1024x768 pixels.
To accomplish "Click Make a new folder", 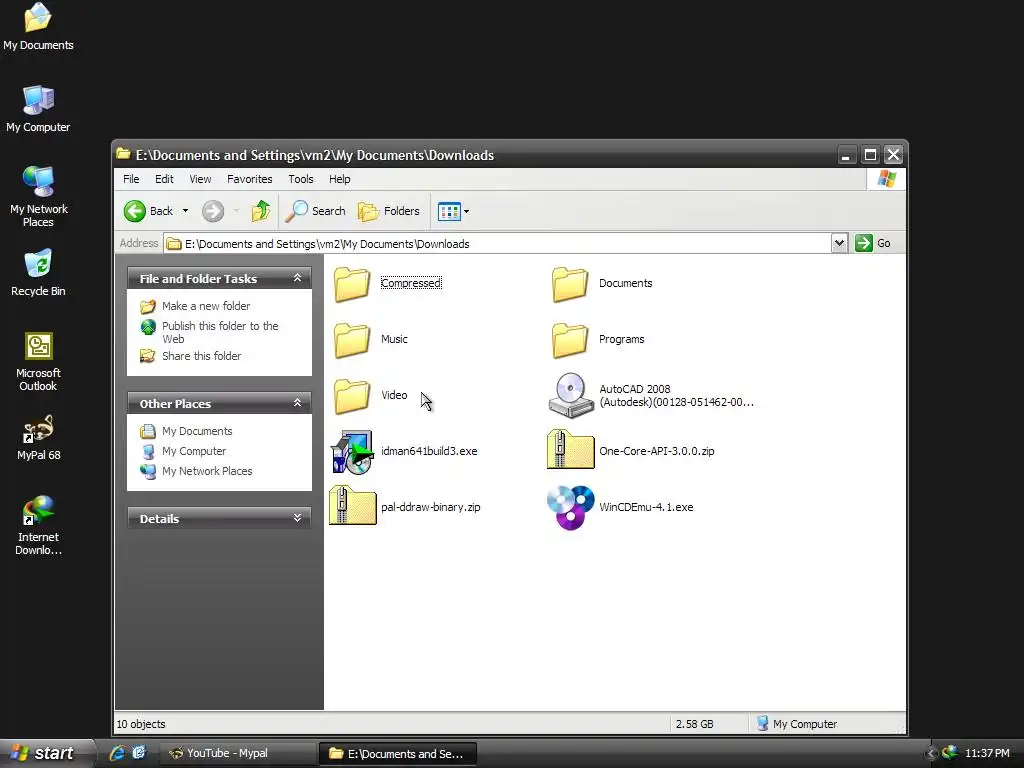I will (206, 306).
